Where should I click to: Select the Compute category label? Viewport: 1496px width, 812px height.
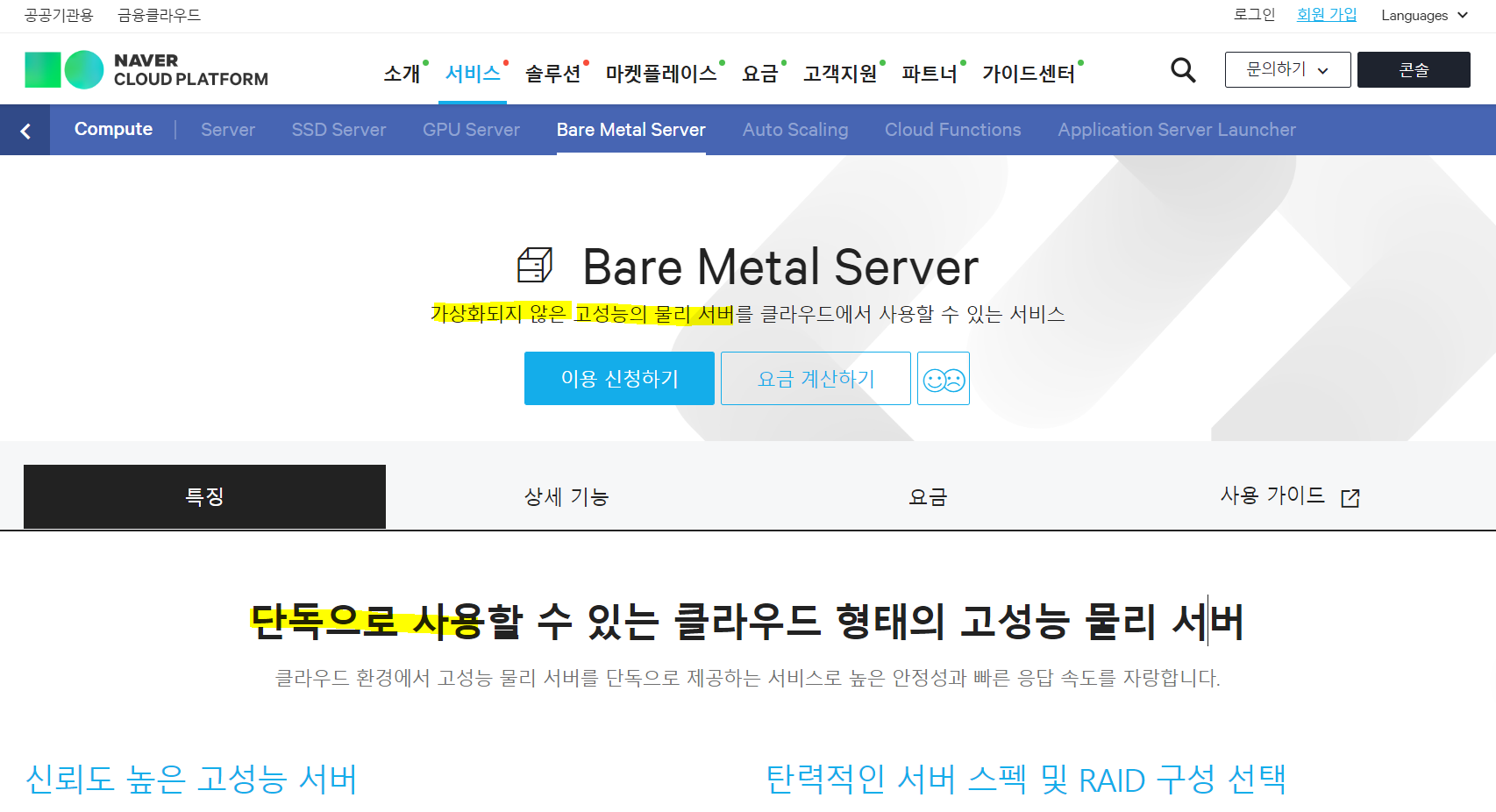[113, 129]
